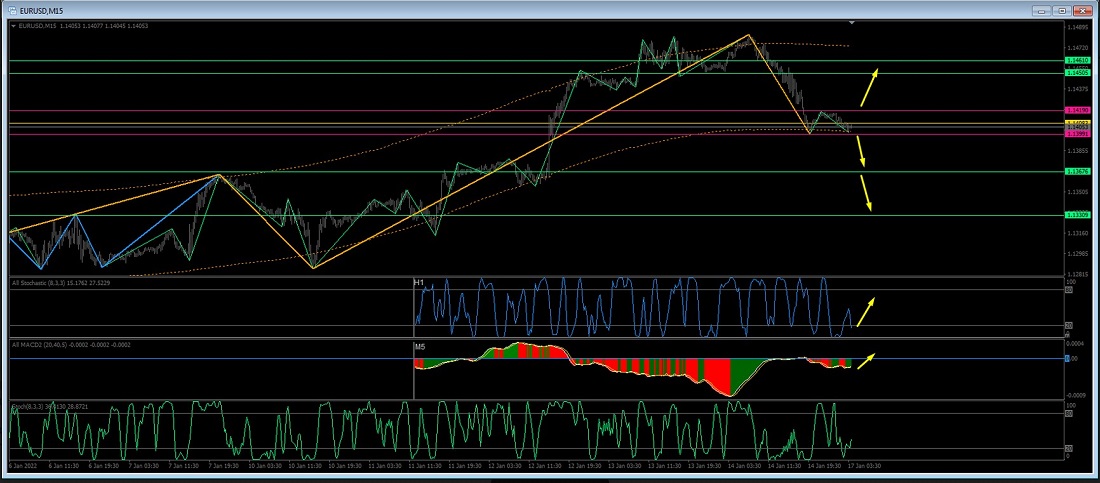
Task: Select the lowest downward yellow arrow above 1.13309
Action: pos(867,193)
